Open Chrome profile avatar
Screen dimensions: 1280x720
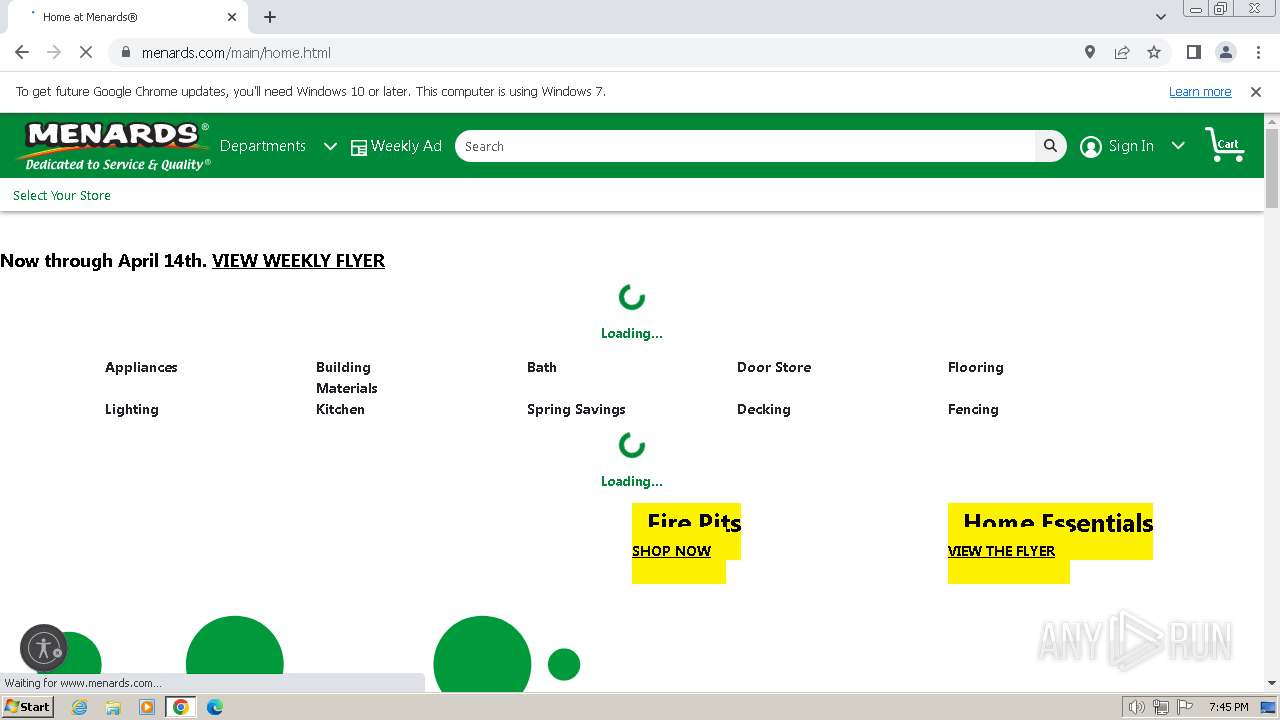click(1226, 52)
